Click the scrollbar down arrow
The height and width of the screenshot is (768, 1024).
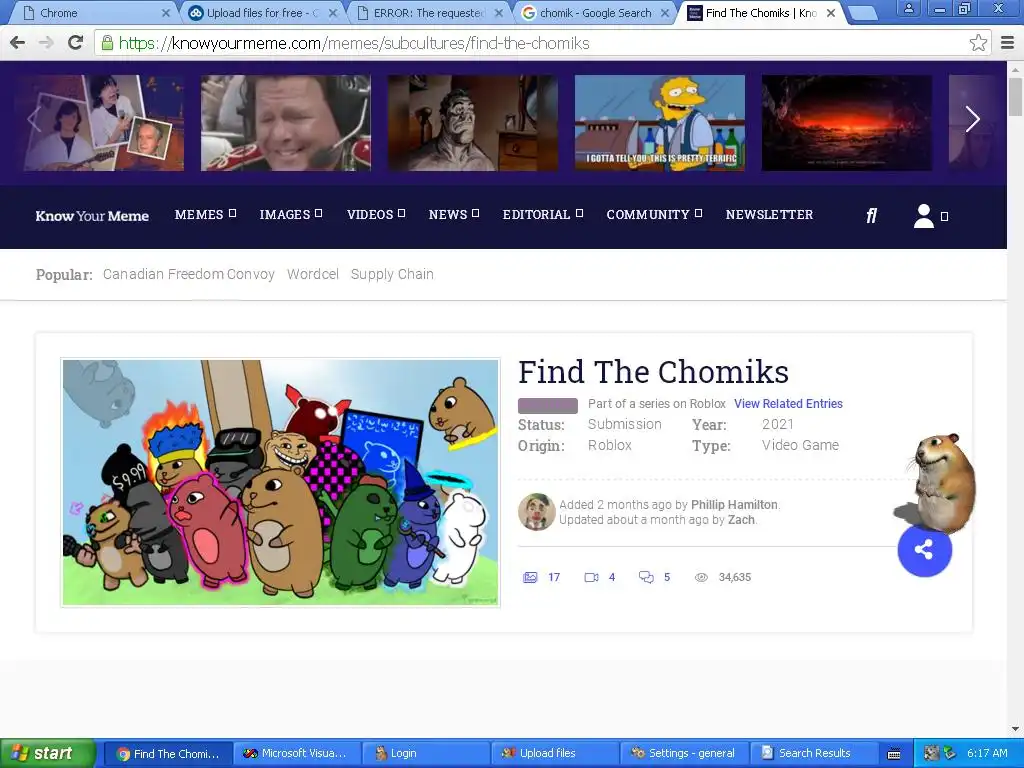[x=1015, y=728]
